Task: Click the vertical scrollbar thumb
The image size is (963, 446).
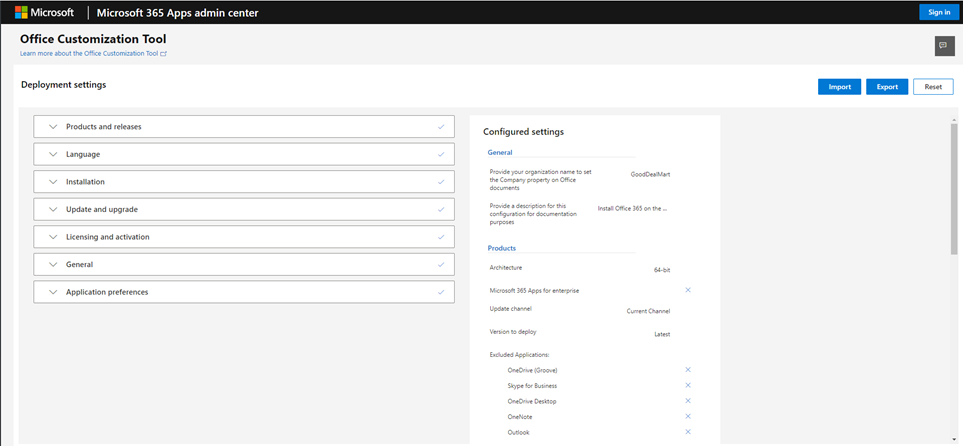Action: click(x=954, y=188)
